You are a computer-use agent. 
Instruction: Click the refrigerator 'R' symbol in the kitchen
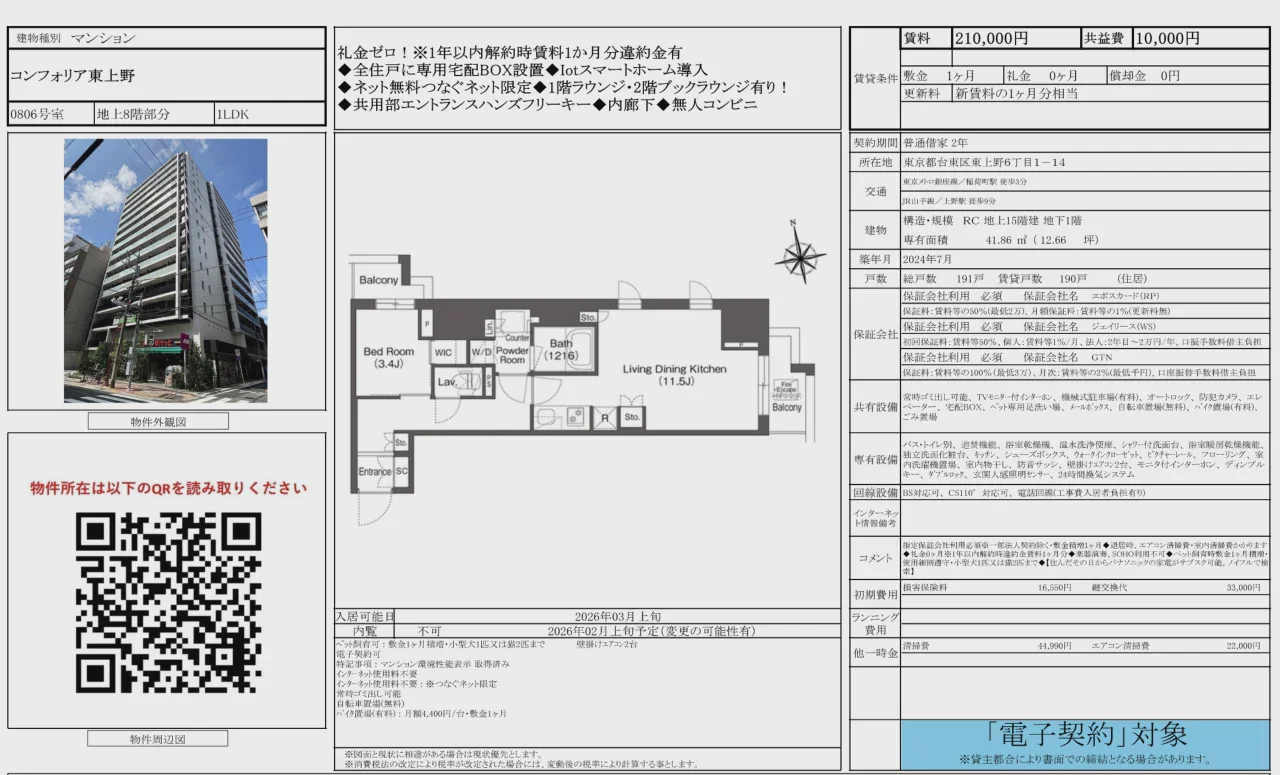click(603, 418)
